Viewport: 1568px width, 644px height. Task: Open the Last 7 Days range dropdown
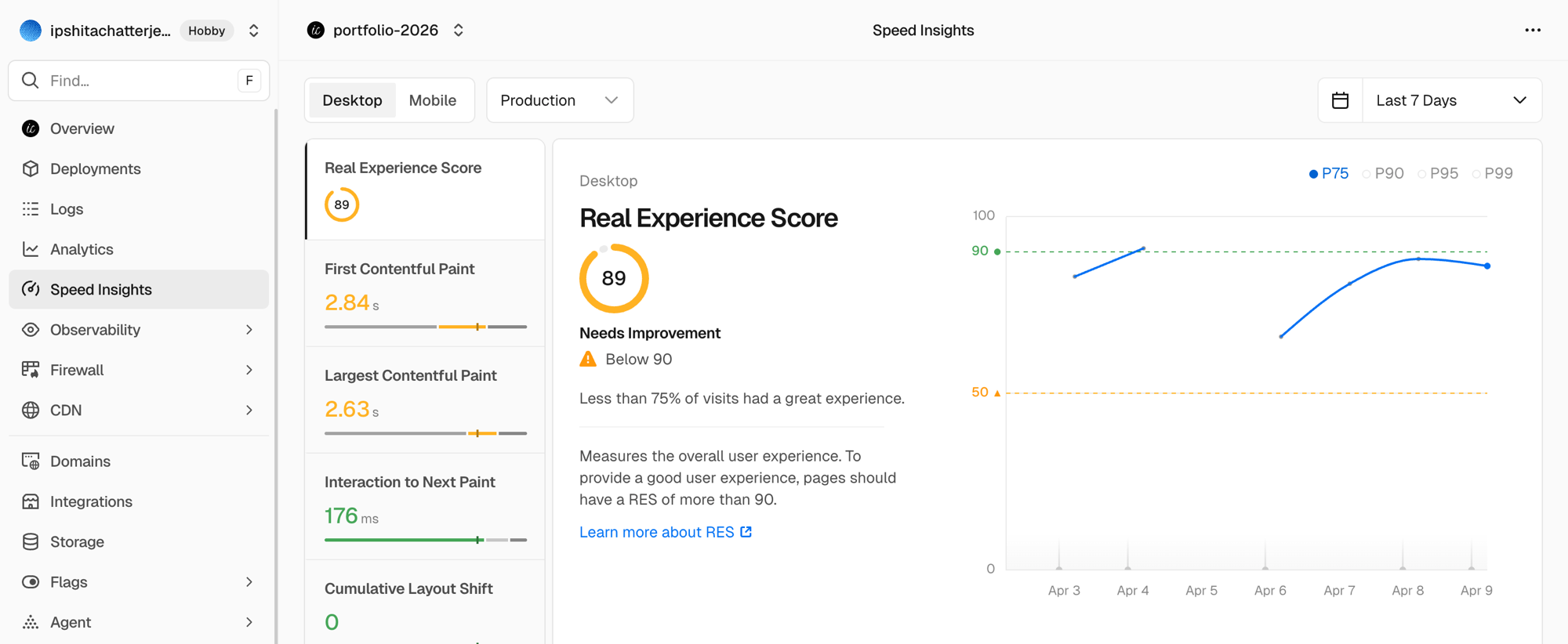point(1452,100)
